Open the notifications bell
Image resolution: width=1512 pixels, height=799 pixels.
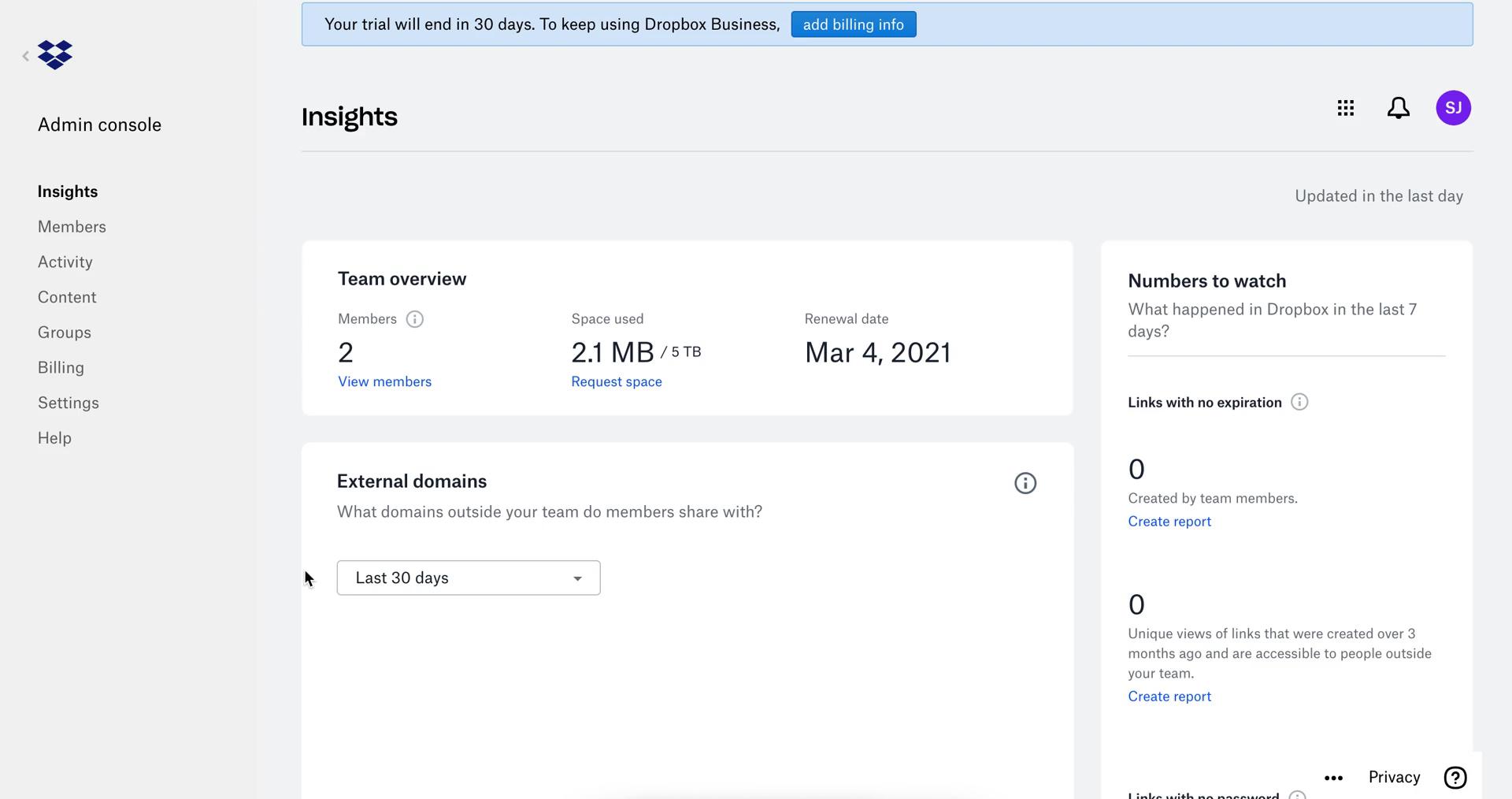pos(1398,108)
